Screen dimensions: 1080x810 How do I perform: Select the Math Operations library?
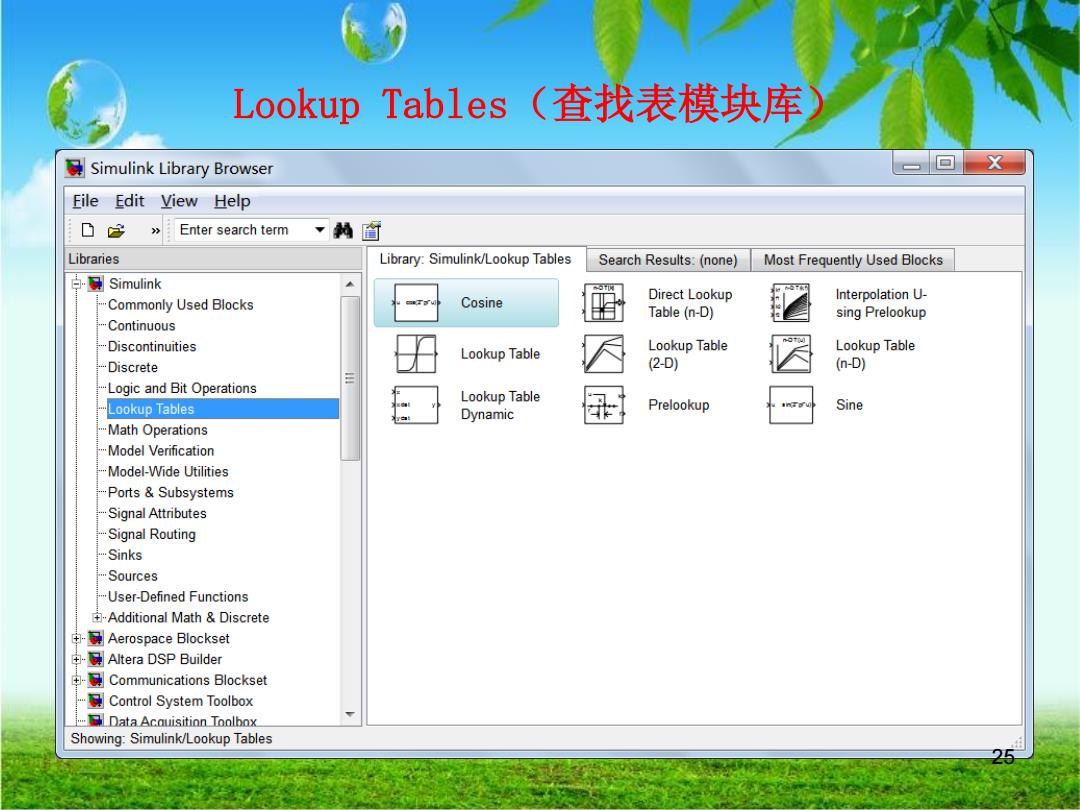click(x=158, y=430)
